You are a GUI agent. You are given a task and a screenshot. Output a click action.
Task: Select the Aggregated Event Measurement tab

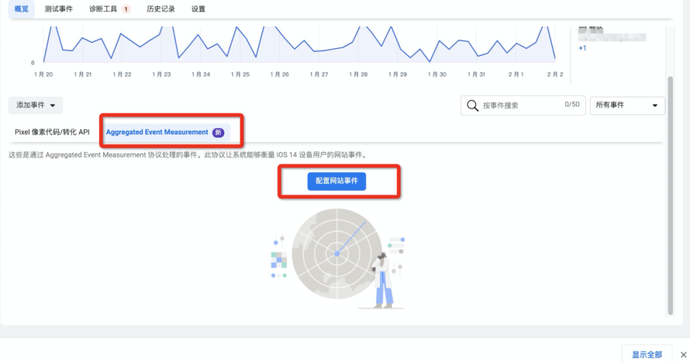(x=165, y=132)
